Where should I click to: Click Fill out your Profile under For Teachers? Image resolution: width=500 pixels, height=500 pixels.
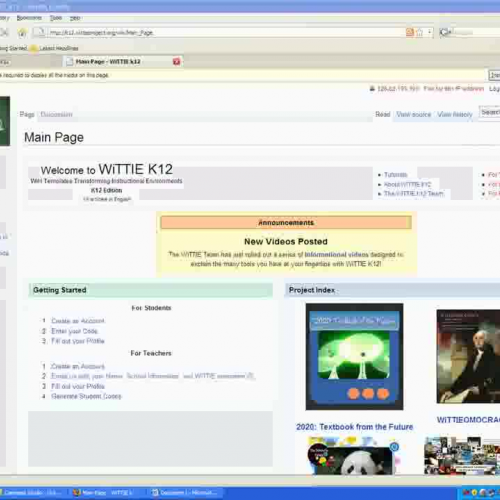pyautogui.click(x=78, y=386)
